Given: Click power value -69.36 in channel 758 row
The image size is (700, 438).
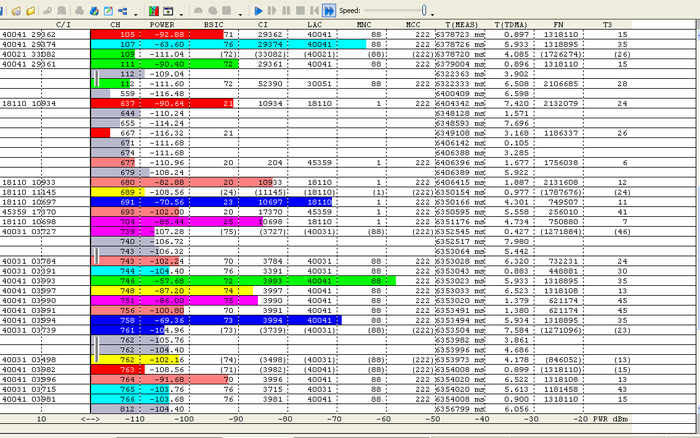Looking at the screenshot, I should point(168,320).
